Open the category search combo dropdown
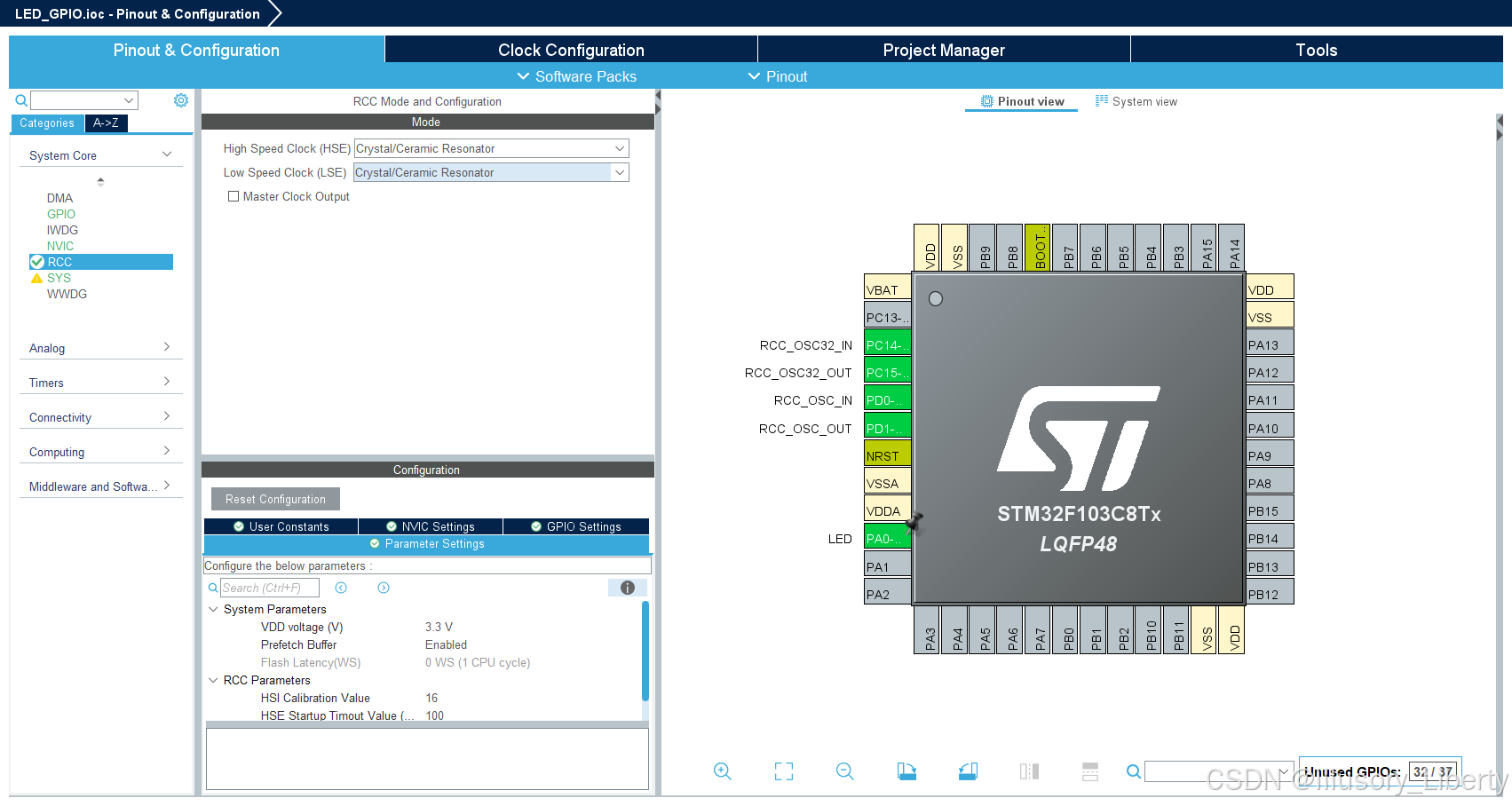This screenshot has height=806, width=1512. tap(129, 100)
